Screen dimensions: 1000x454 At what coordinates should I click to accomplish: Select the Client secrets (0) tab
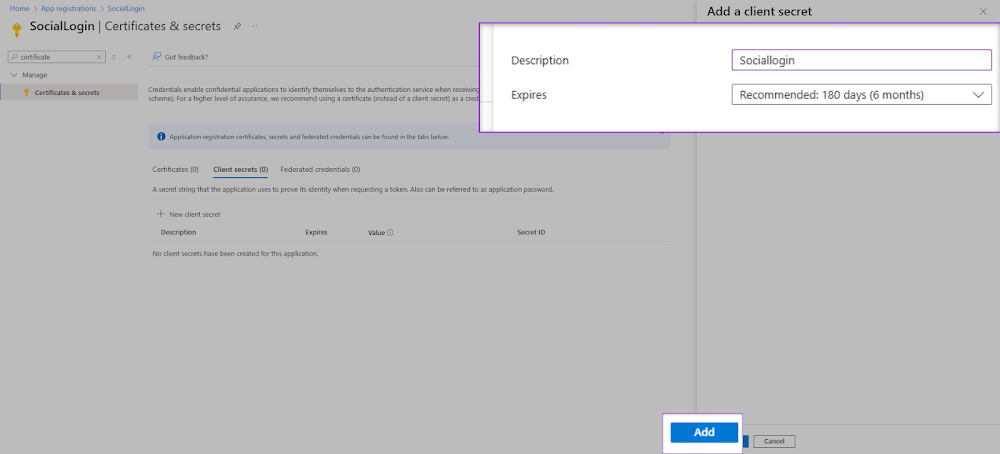click(240, 170)
